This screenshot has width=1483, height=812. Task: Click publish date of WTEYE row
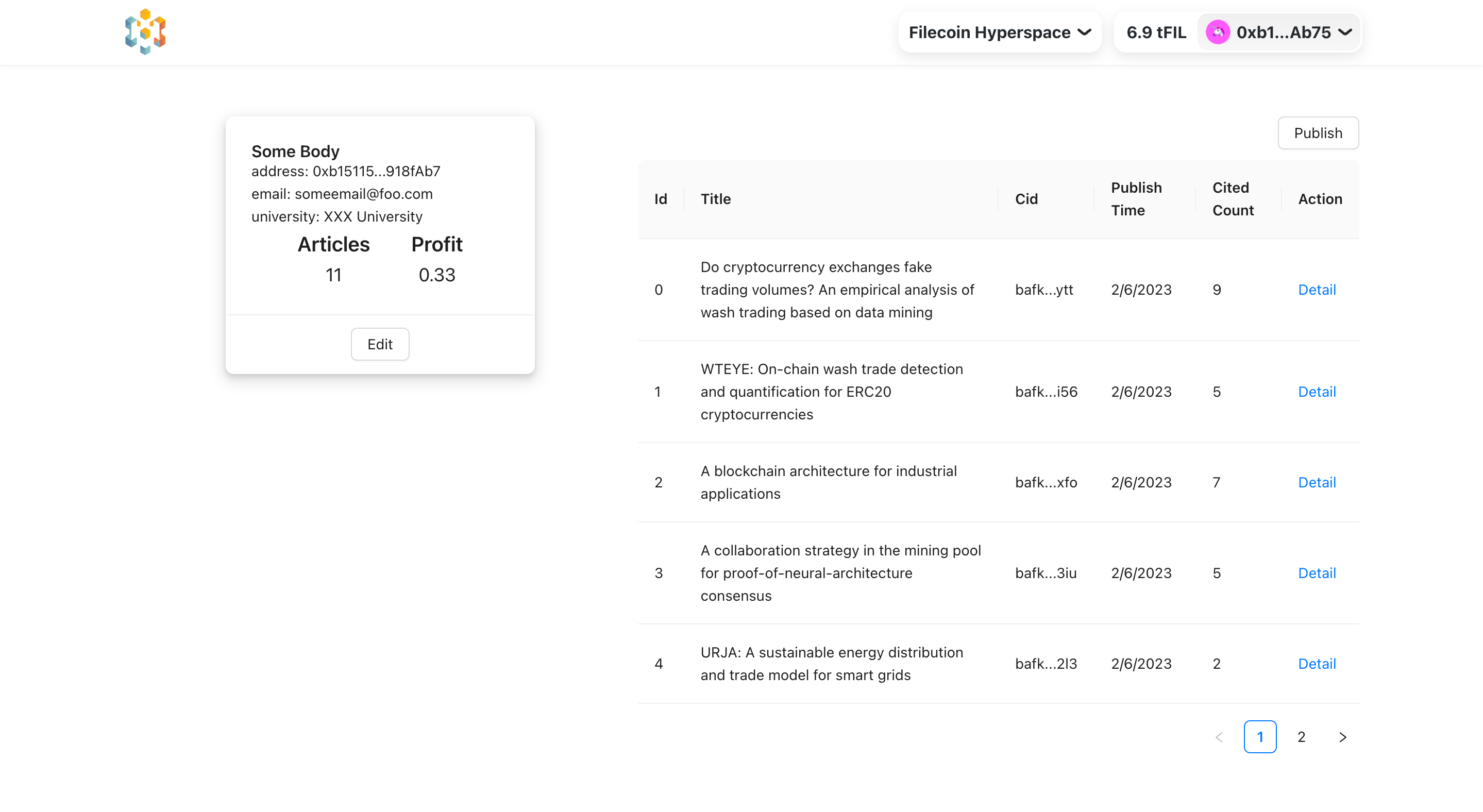[1141, 392]
